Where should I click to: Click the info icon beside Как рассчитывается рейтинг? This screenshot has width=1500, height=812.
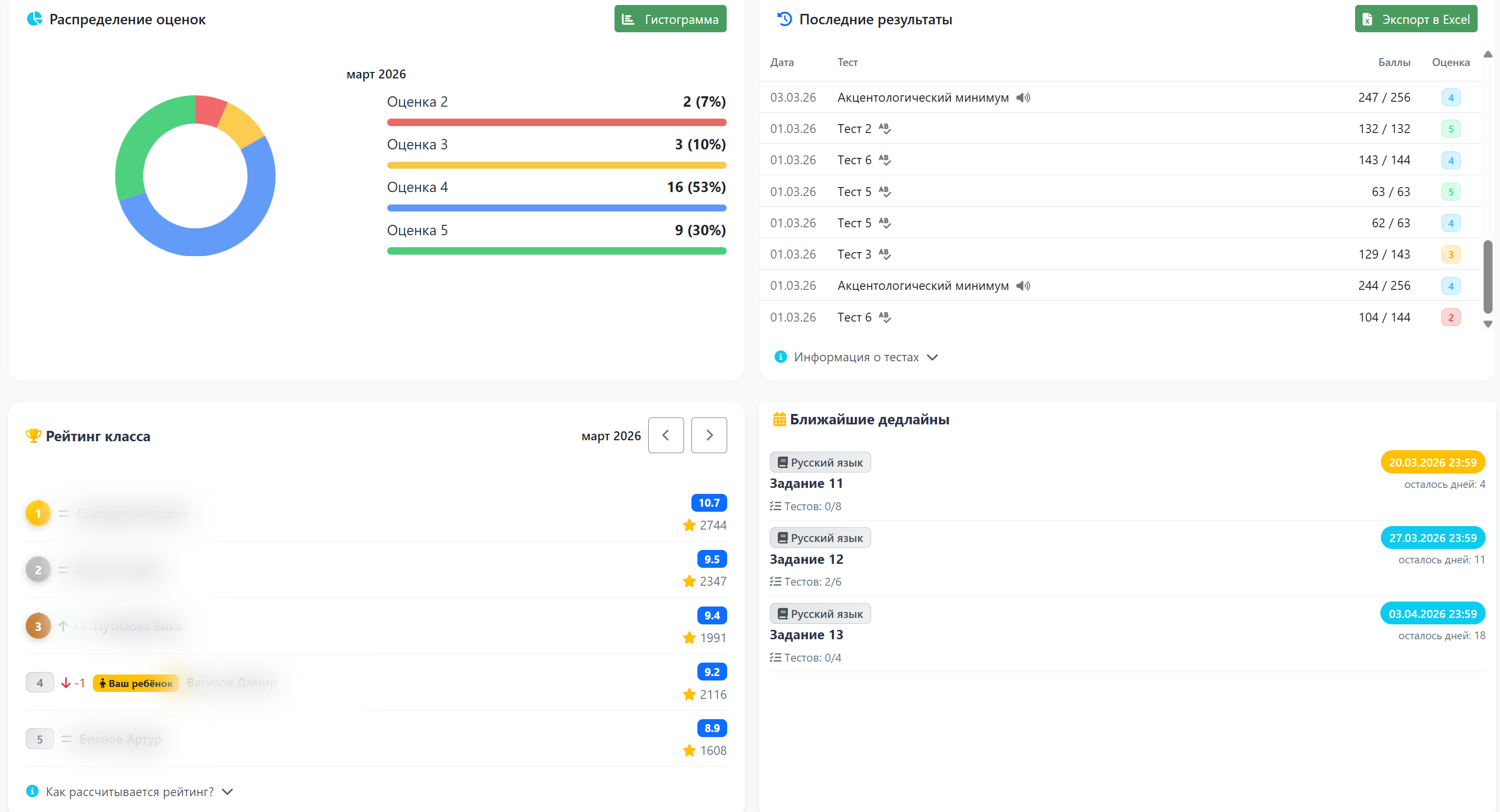pyautogui.click(x=33, y=792)
